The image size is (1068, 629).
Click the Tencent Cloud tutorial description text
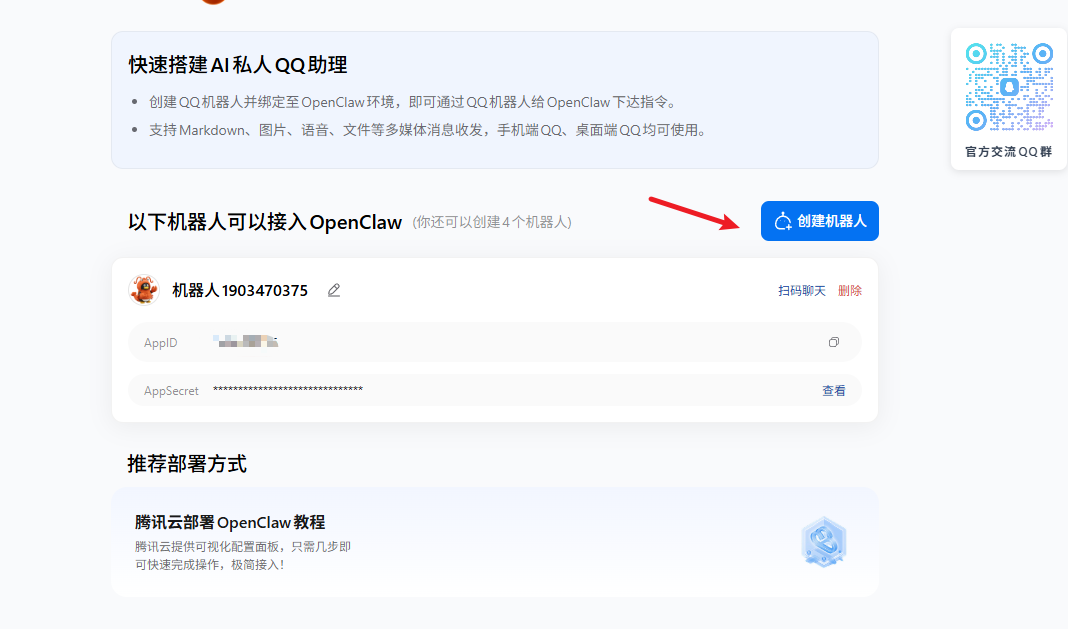[x=242, y=555]
